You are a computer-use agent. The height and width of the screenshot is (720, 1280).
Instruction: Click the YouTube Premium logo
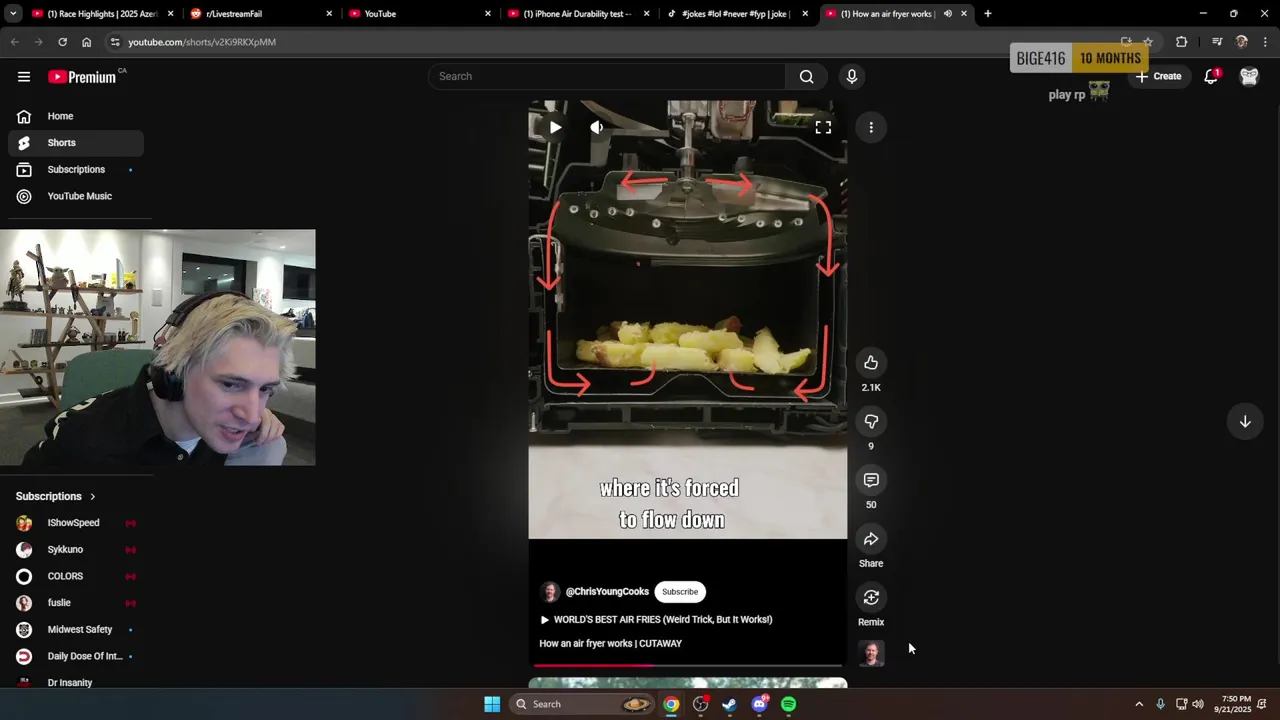tap(82, 77)
